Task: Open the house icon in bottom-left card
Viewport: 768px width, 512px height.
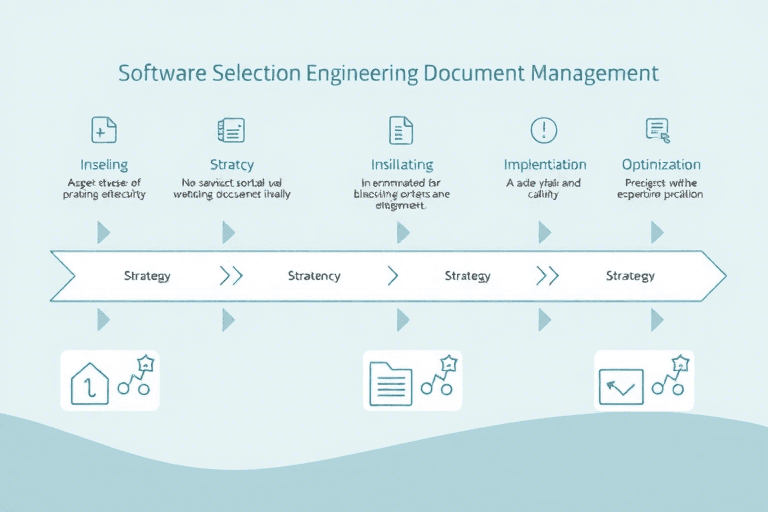Action: [x=90, y=385]
